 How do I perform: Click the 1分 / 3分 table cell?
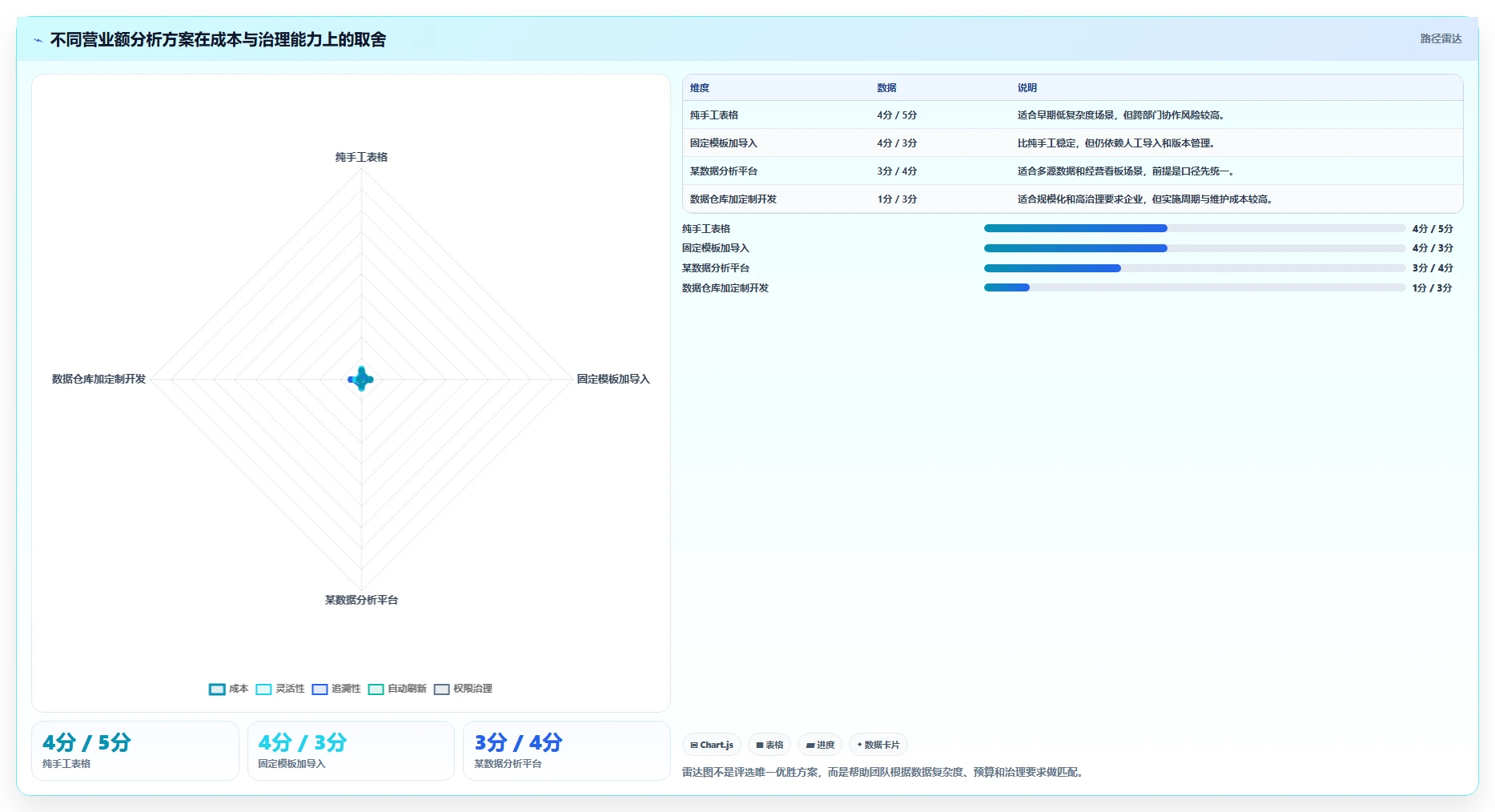click(x=897, y=199)
